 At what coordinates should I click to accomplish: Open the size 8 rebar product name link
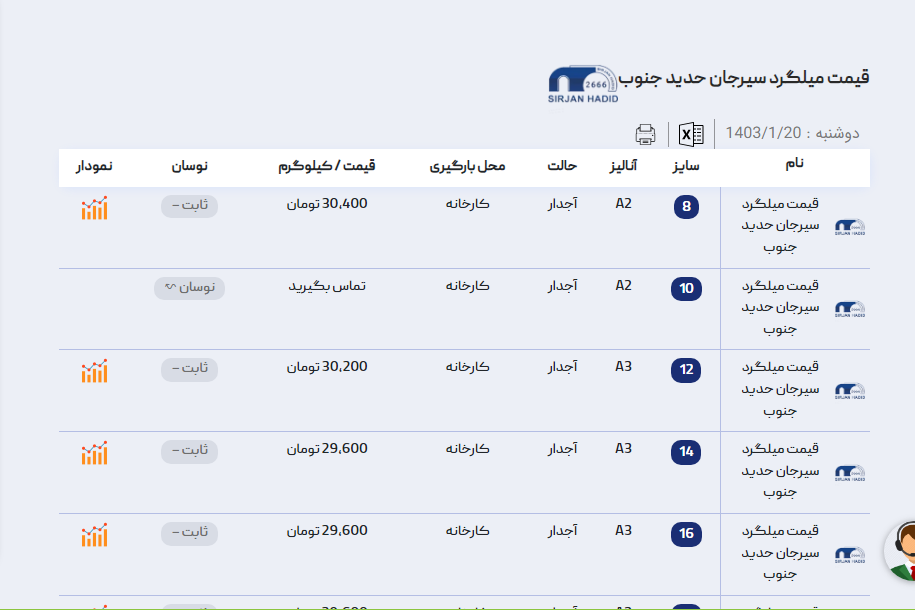point(794,225)
